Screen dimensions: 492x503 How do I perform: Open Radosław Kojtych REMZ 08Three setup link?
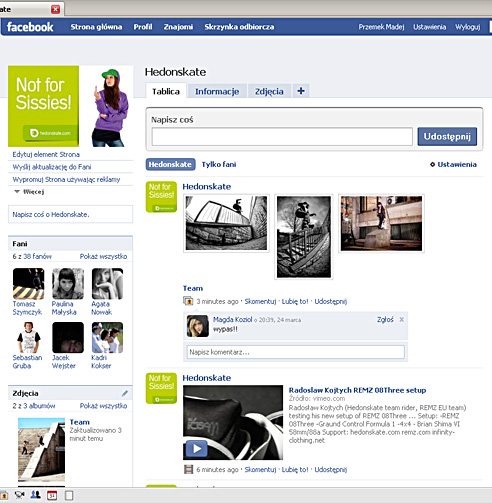pyautogui.click(x=357, y=390)
